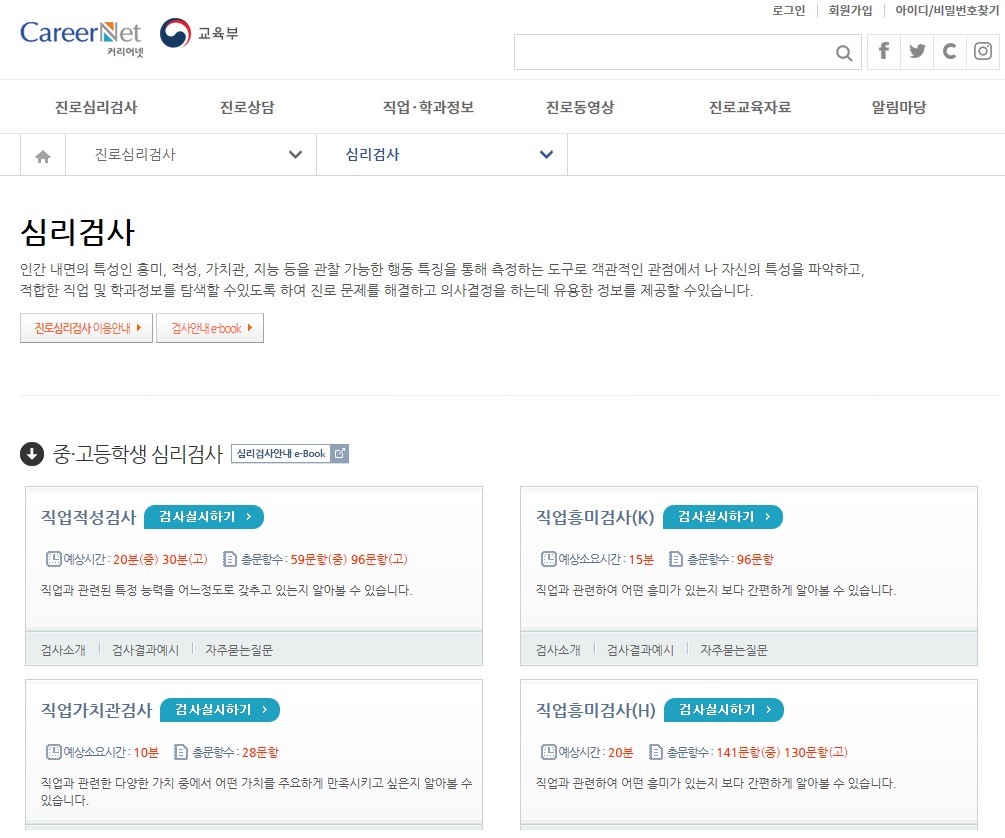
Task: Click the 직업흥미검사(H) card title
Action: tap(595, 710)
